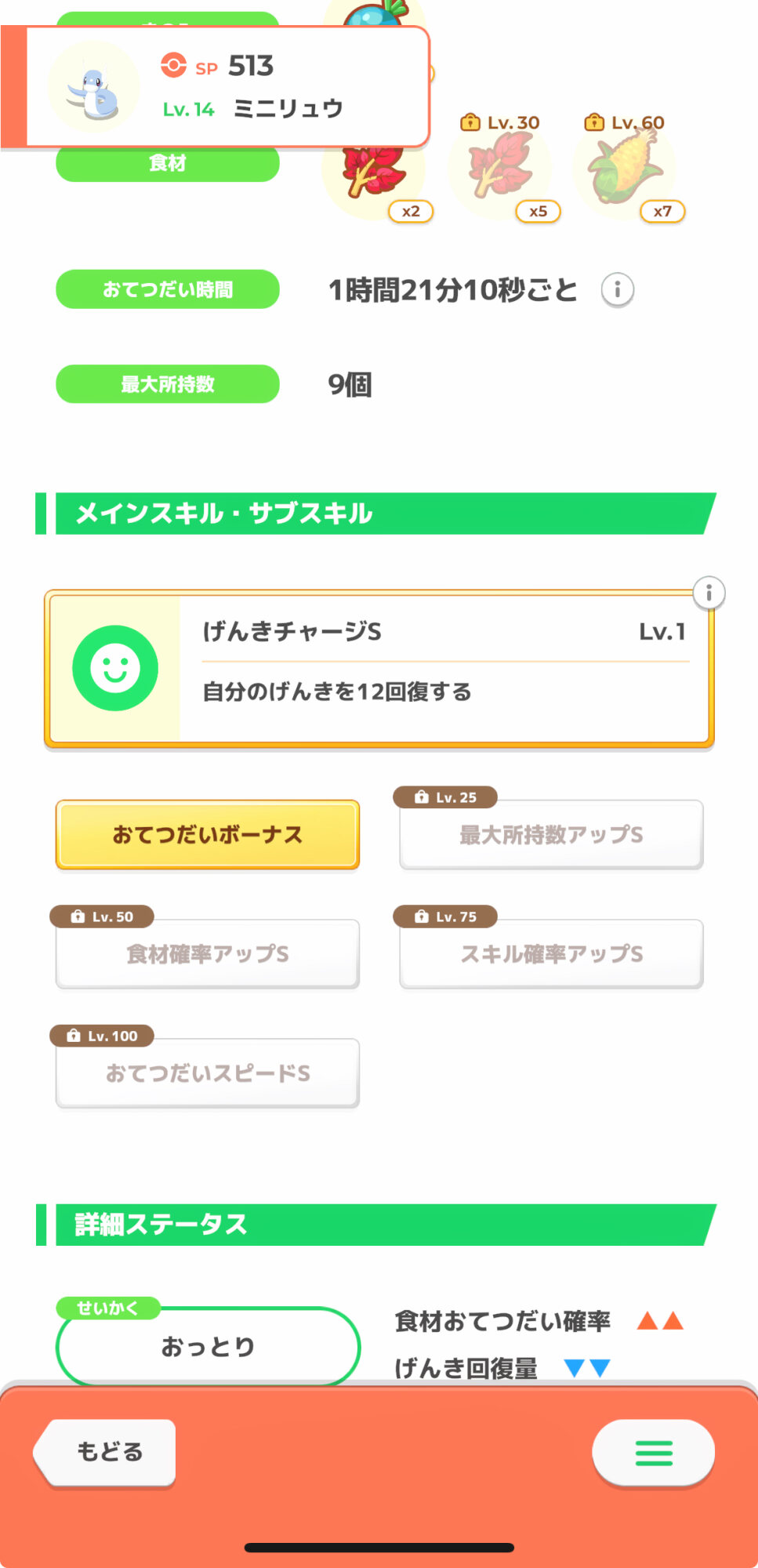Image resolution: width=758 pixels, height=1568 pixels.
Task: Tap locked 最大所持数アップS sub skill
Action: tap(551, 835)
